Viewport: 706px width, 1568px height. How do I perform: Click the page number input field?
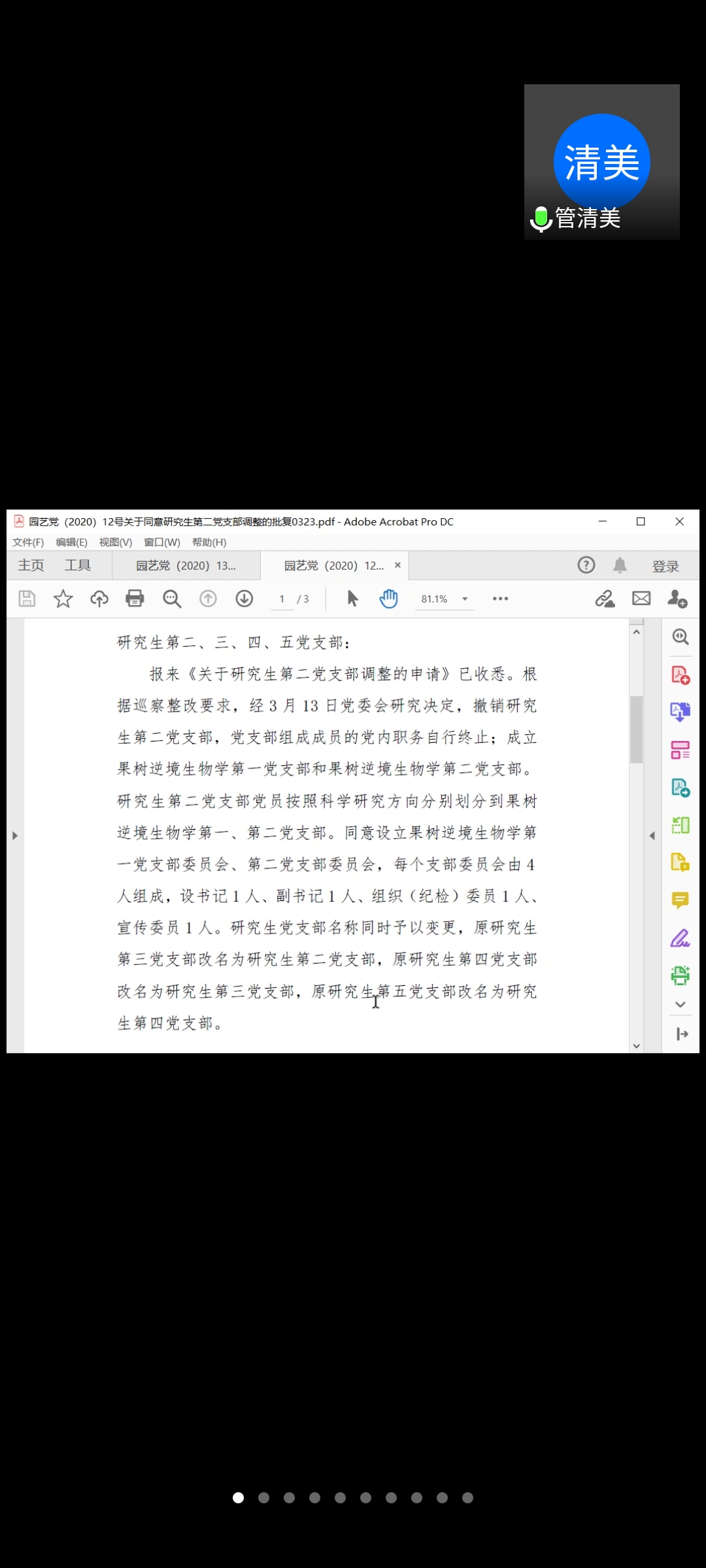pos(282,599)
